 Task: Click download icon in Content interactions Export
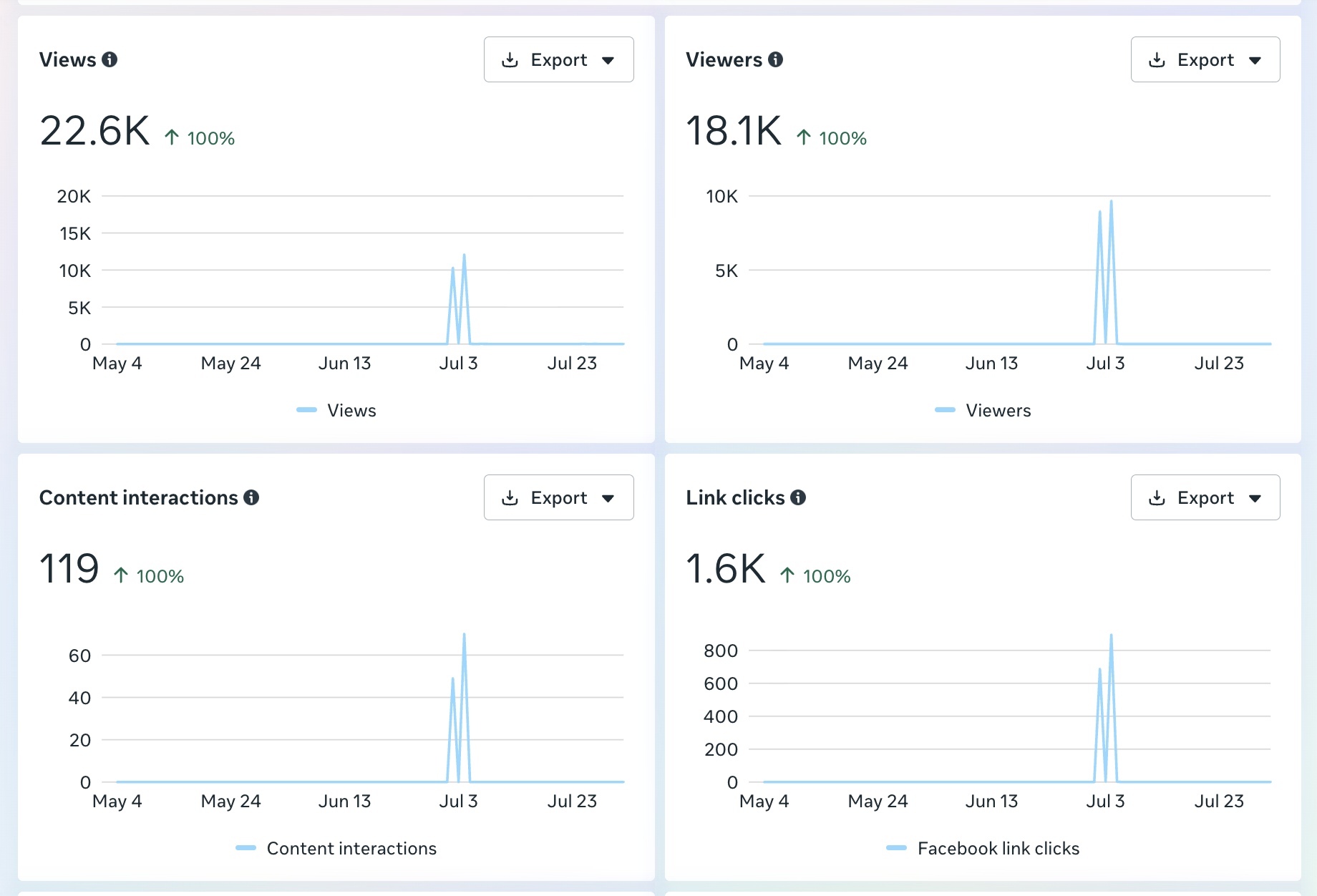[510, 497]
